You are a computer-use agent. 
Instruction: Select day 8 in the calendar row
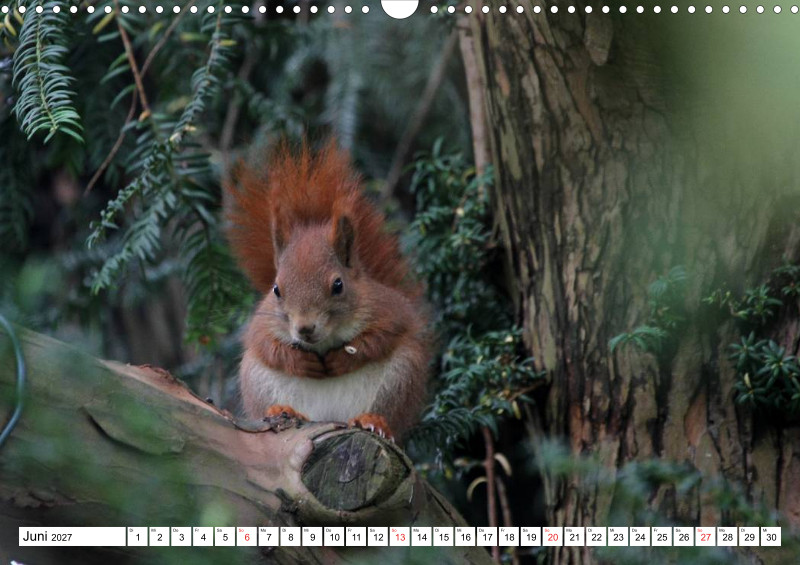(x=290, y=537)
